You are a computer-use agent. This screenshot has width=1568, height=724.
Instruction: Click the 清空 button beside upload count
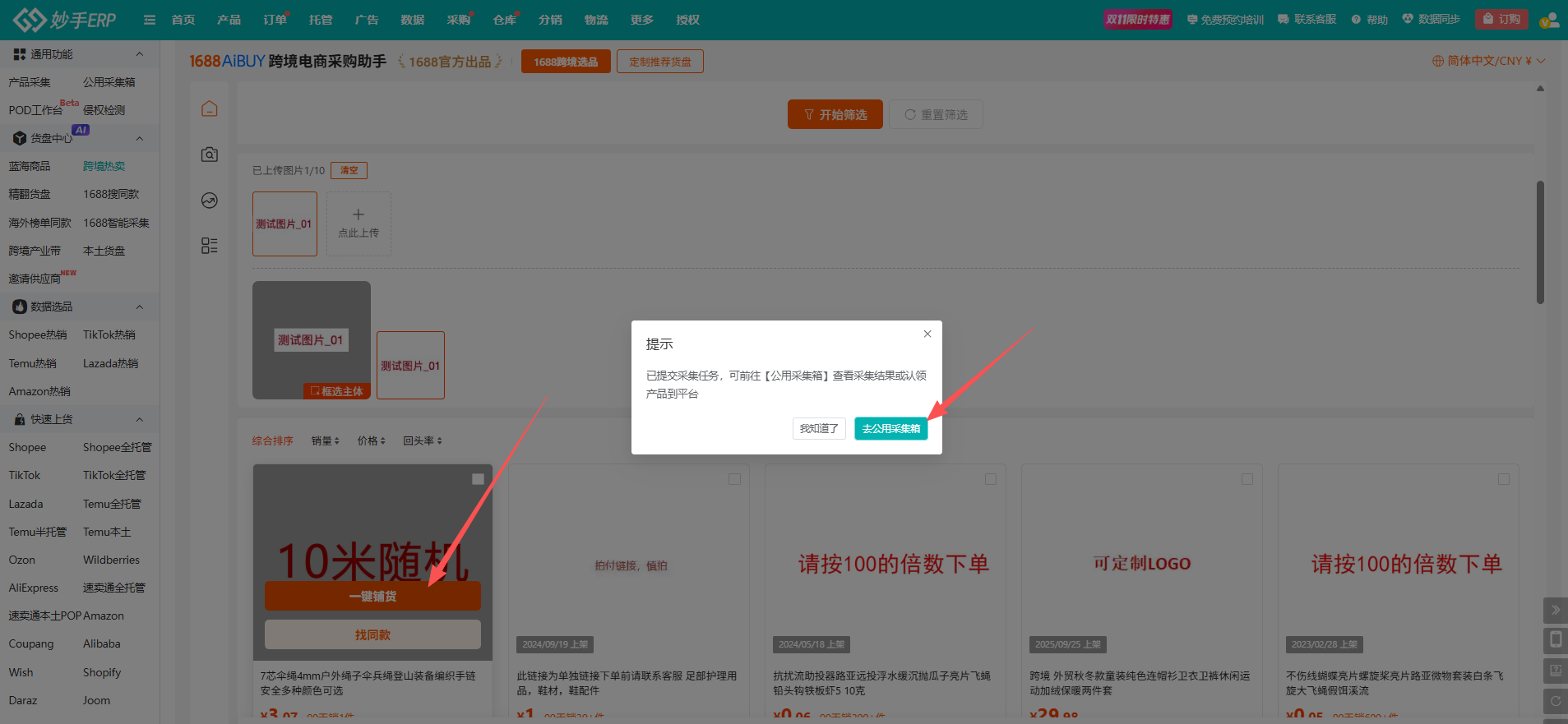click(x=349, y=170)
